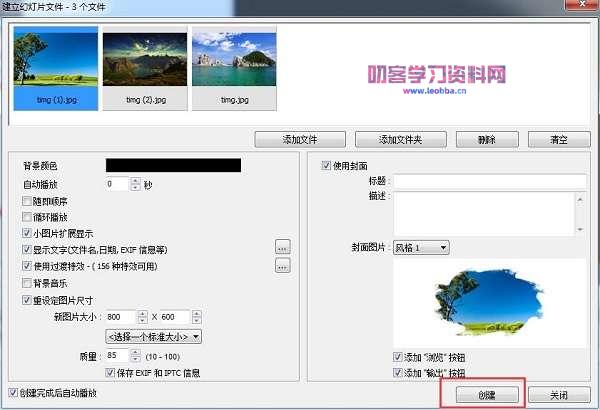
Task: Toggle the 使用过渡特效 checkbox
Action: tap(27, 266)
